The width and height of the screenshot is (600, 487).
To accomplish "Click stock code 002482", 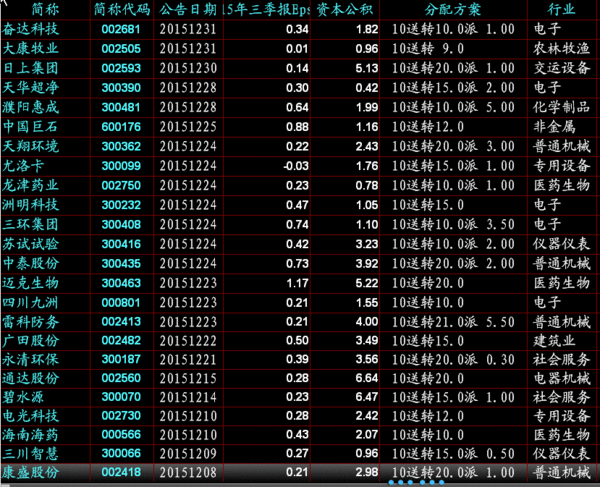I will [x=121, y=340].
